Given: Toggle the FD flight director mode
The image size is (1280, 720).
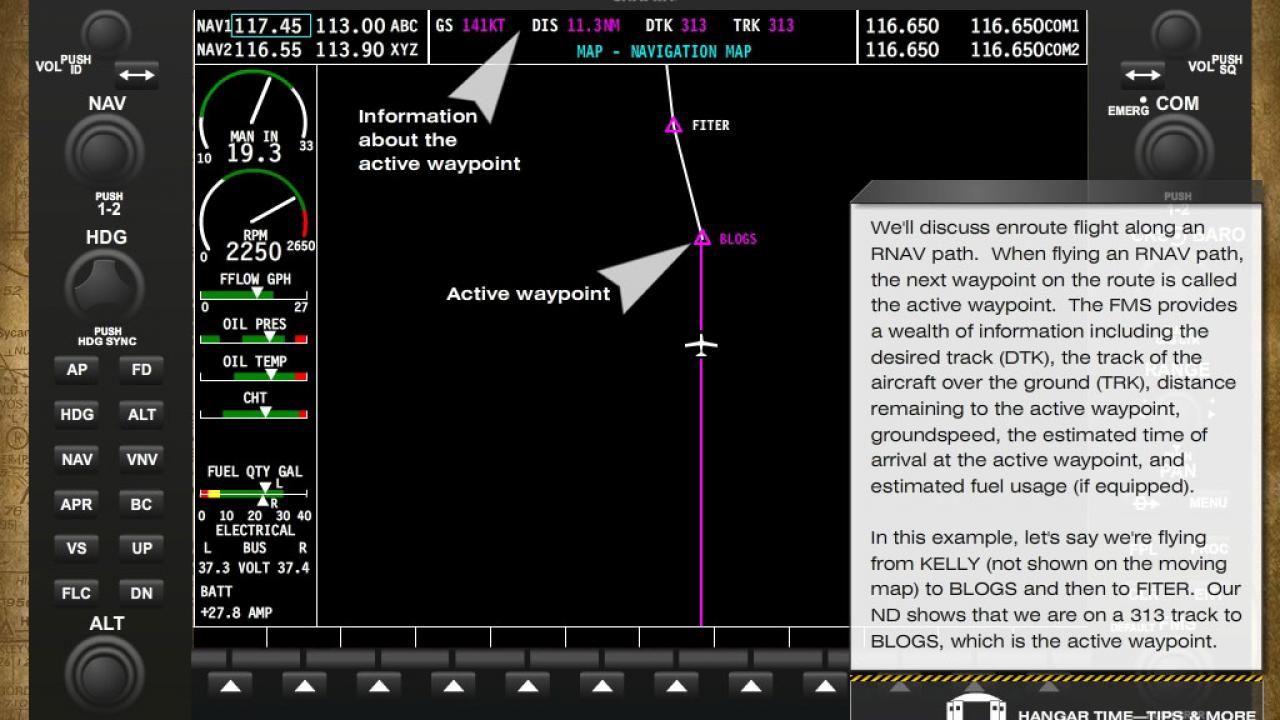Looking at the screenshot, I should click(141, 369).
